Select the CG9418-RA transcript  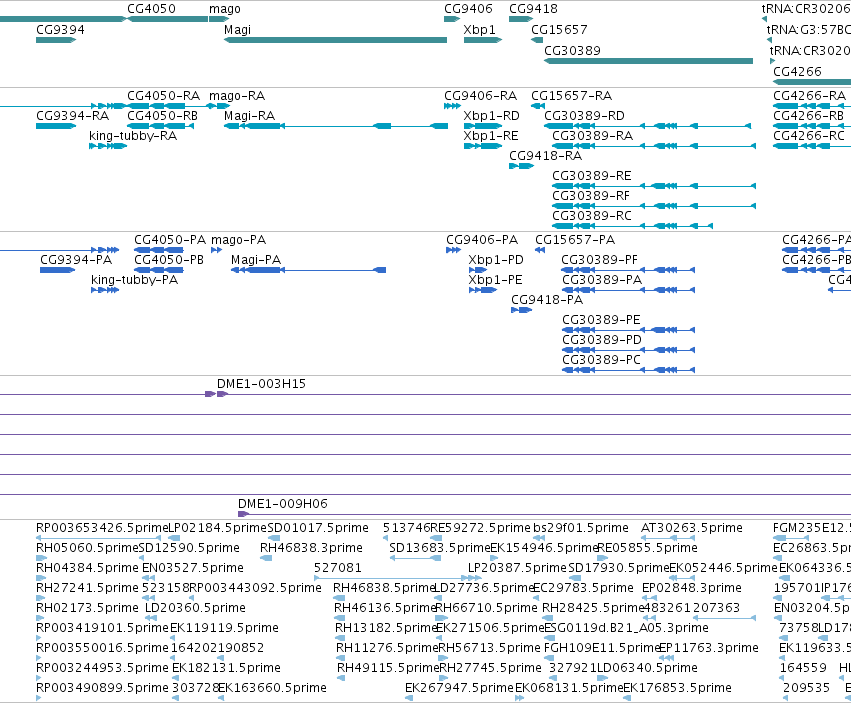coord(522,166)
